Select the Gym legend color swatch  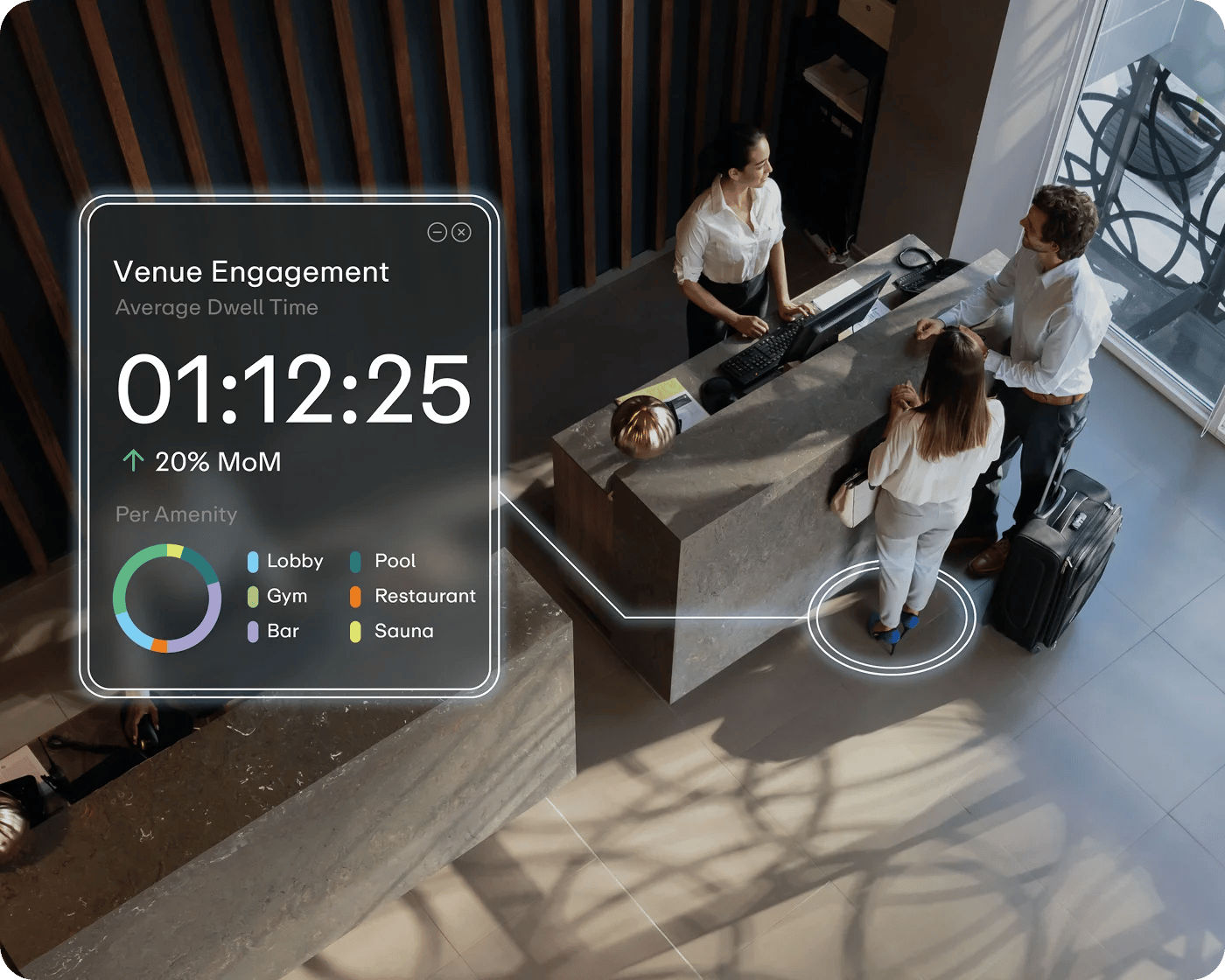[x=253, y=597]
